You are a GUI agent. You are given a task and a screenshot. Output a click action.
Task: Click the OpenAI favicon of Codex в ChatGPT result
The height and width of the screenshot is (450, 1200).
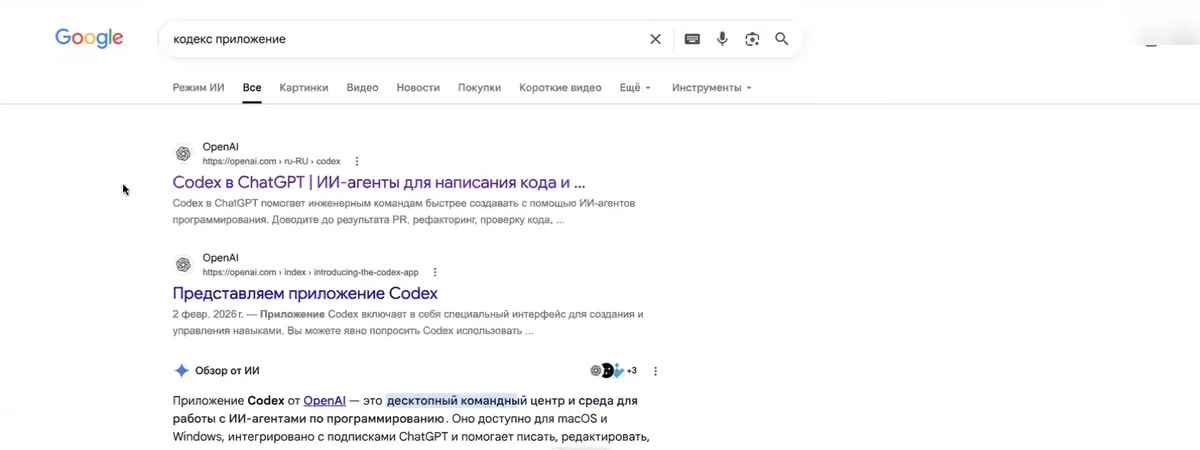pos(183,153)
